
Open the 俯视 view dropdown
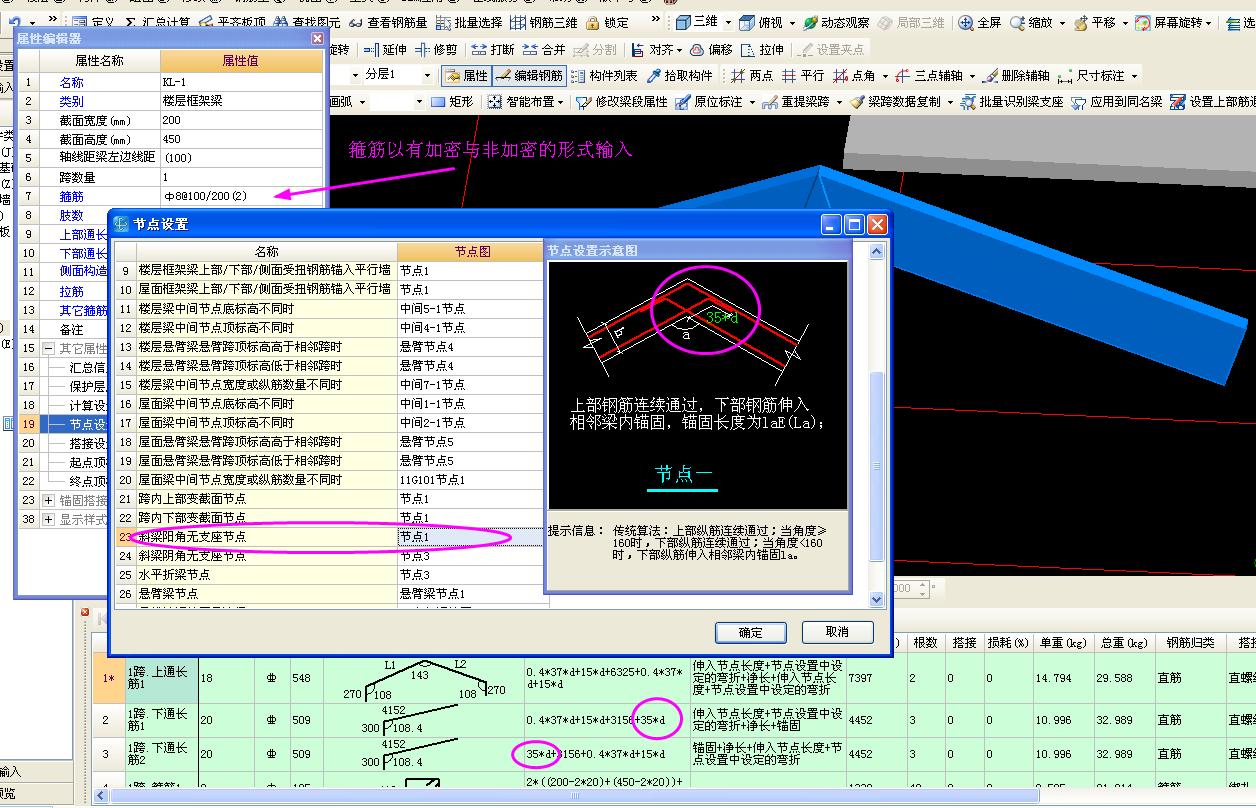[790, 22]
